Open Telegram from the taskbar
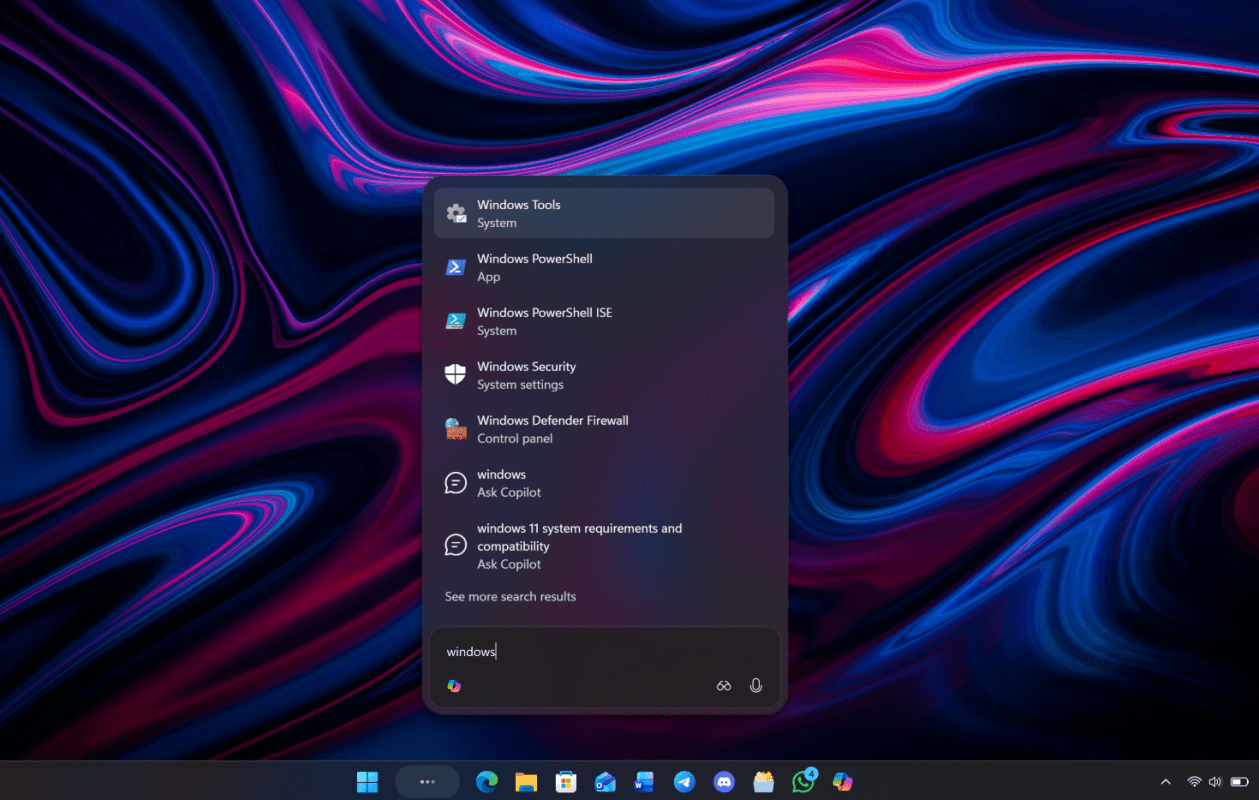 pos(684,781)
